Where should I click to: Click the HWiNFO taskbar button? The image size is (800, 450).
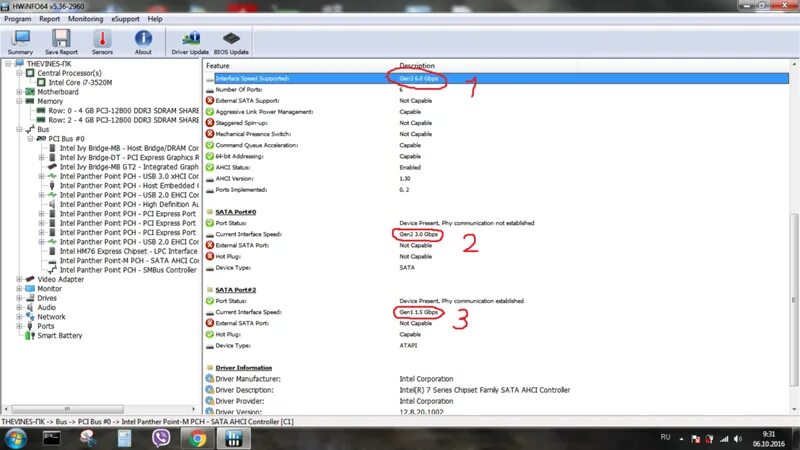click(234, 438)
